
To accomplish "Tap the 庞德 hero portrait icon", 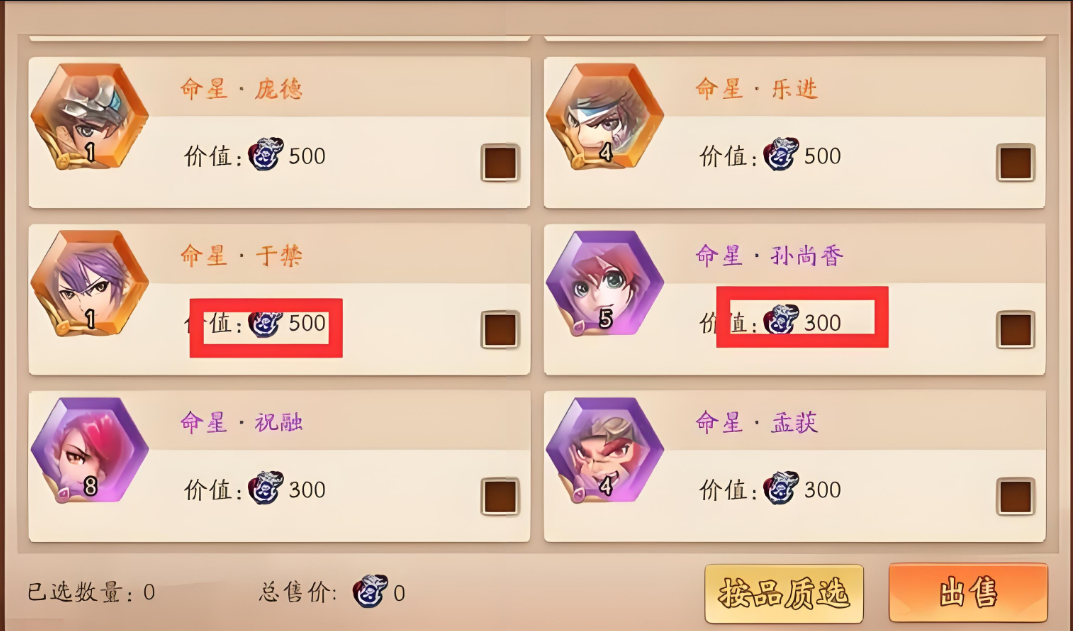I will 90,116.
